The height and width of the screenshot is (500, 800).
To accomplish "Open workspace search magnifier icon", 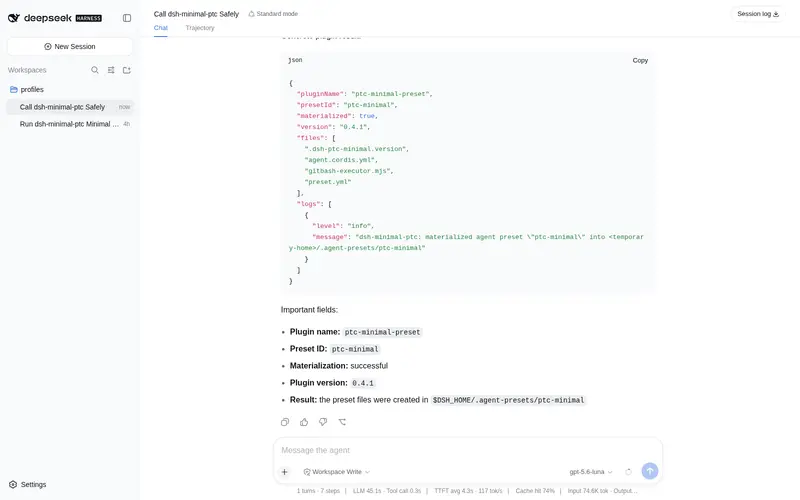I will click(95, 70).
